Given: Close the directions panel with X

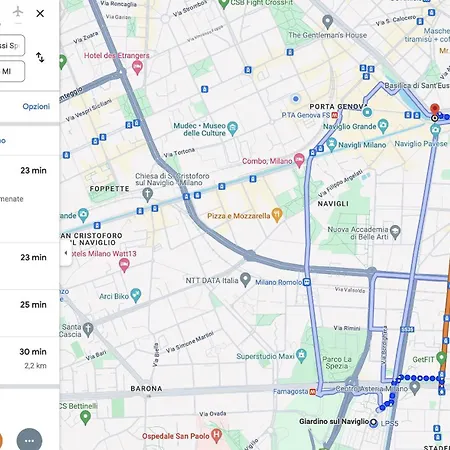Looking at the screenshot, I should pos(40,14).
